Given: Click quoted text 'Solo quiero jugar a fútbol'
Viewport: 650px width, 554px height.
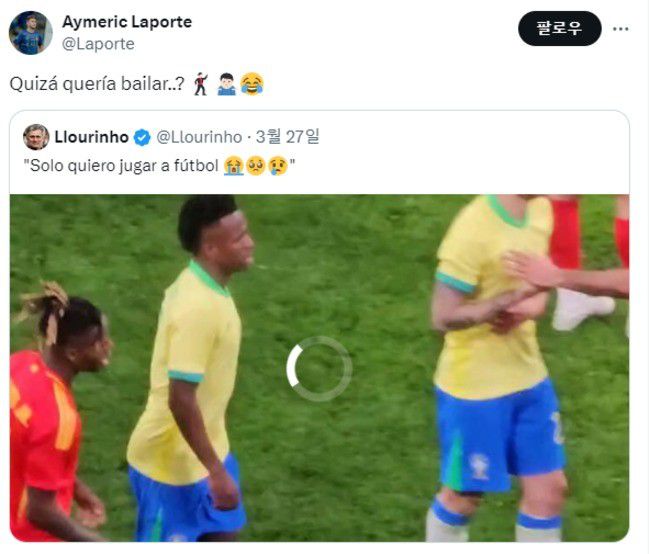Looking at the screenshot, I should pos(124,166).
